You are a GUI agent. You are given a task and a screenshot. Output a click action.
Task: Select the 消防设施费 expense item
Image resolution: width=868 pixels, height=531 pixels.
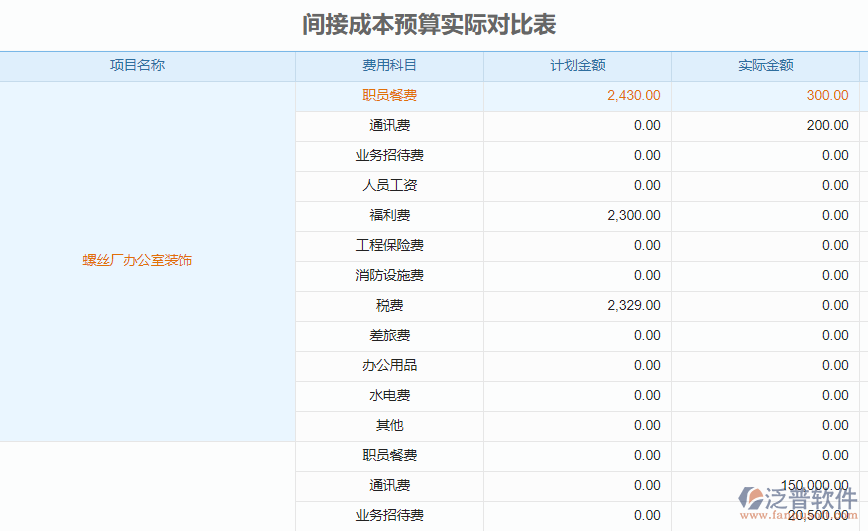click(389, 276)
